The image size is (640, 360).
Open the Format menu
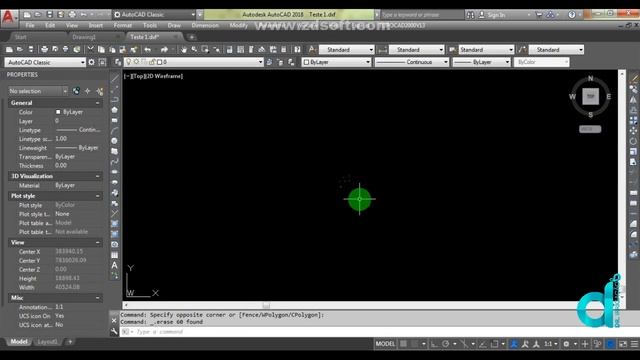tap(122, 25)
